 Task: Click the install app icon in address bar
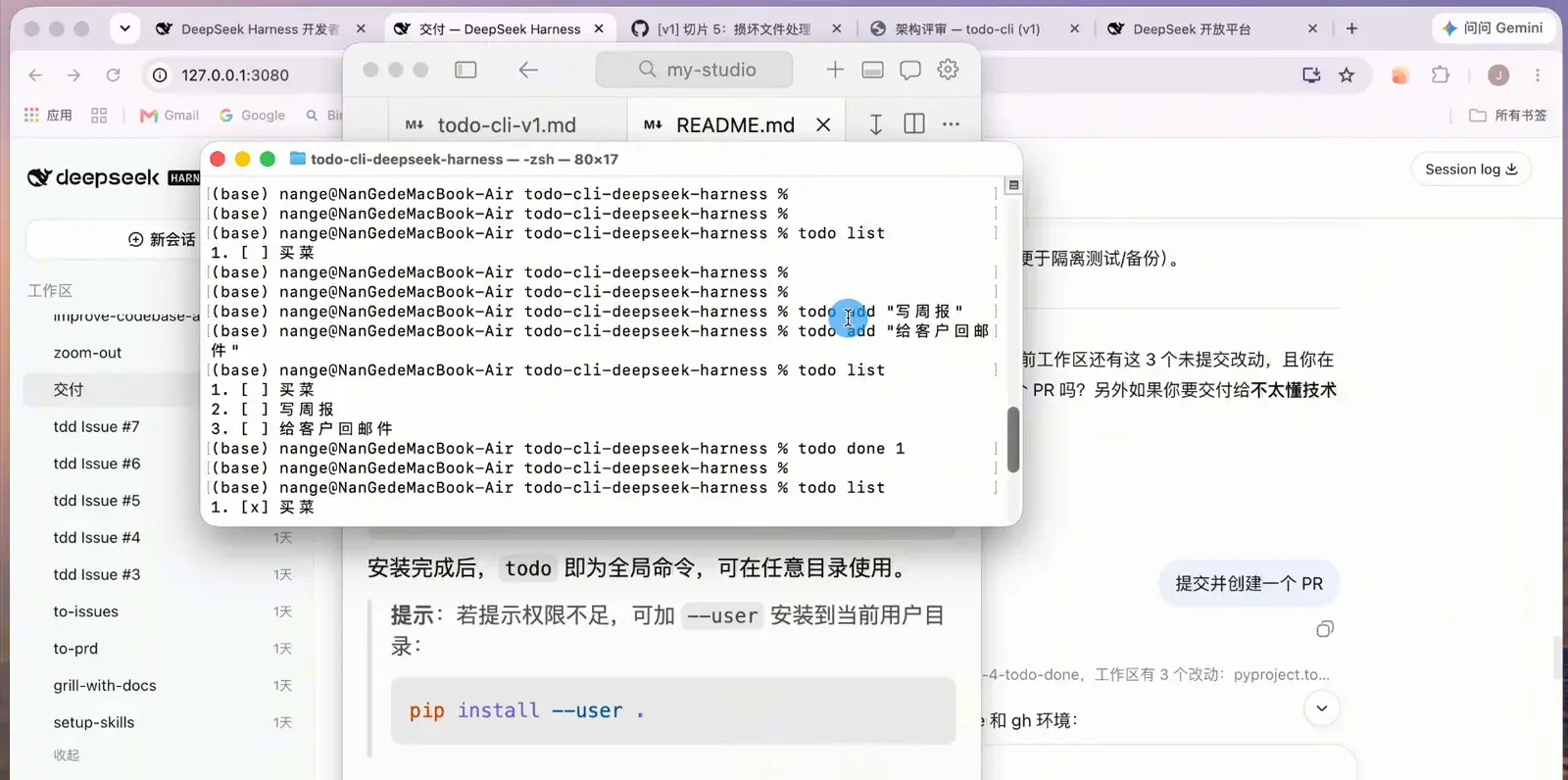(x=1311, y=74)
